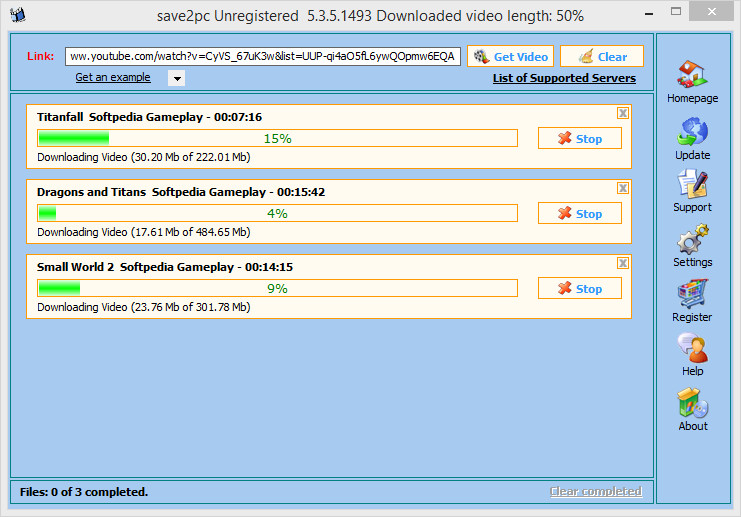Open List of Supported Servers link
Image resolution: width=741 pixels, height=517 pixels.
[x=564, y=78]
